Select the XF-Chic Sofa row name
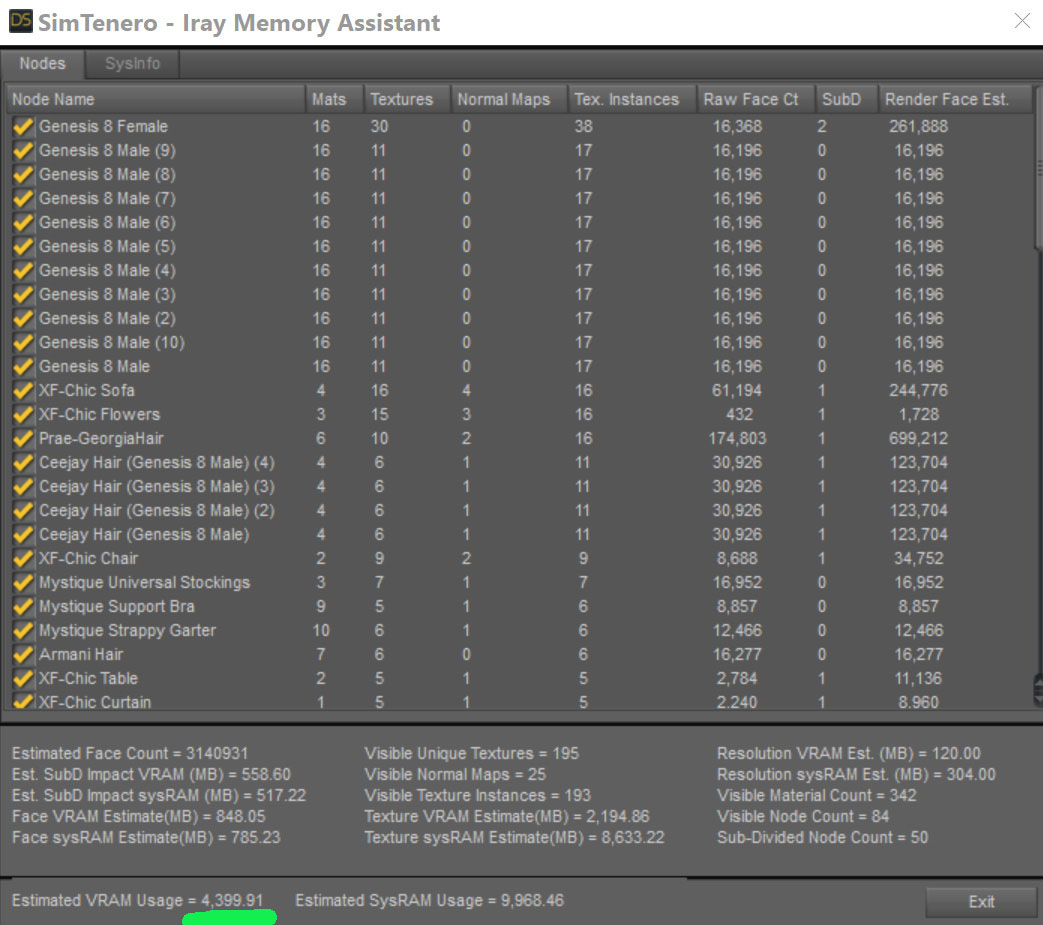This screenshot has width=1043, height=925. 86,390
